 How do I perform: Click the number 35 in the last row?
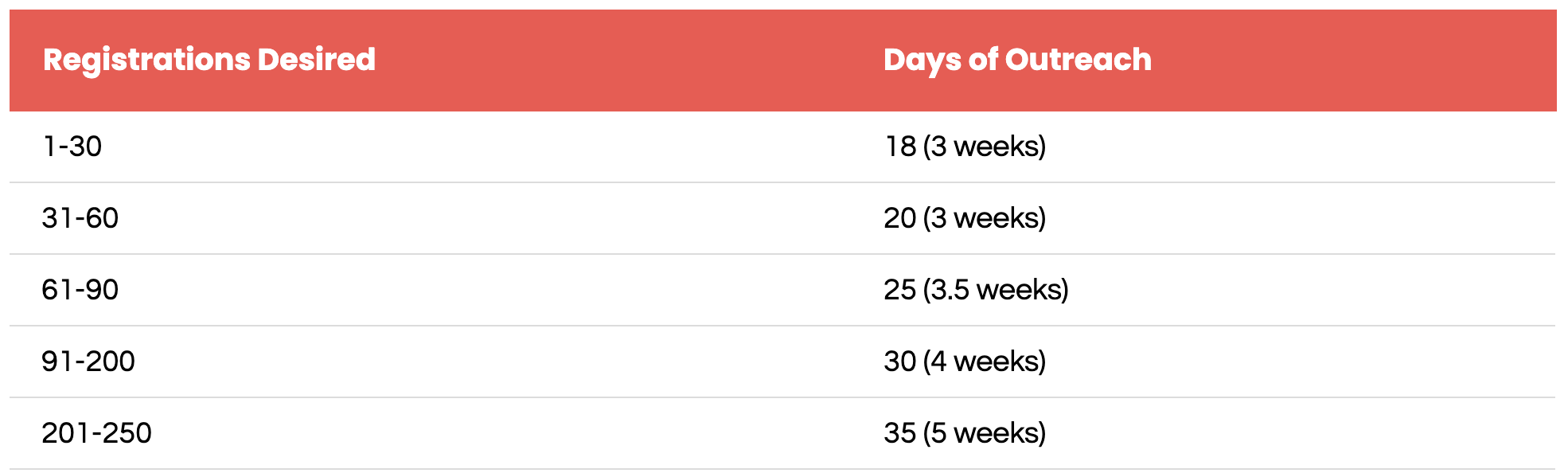click(900, 433)
